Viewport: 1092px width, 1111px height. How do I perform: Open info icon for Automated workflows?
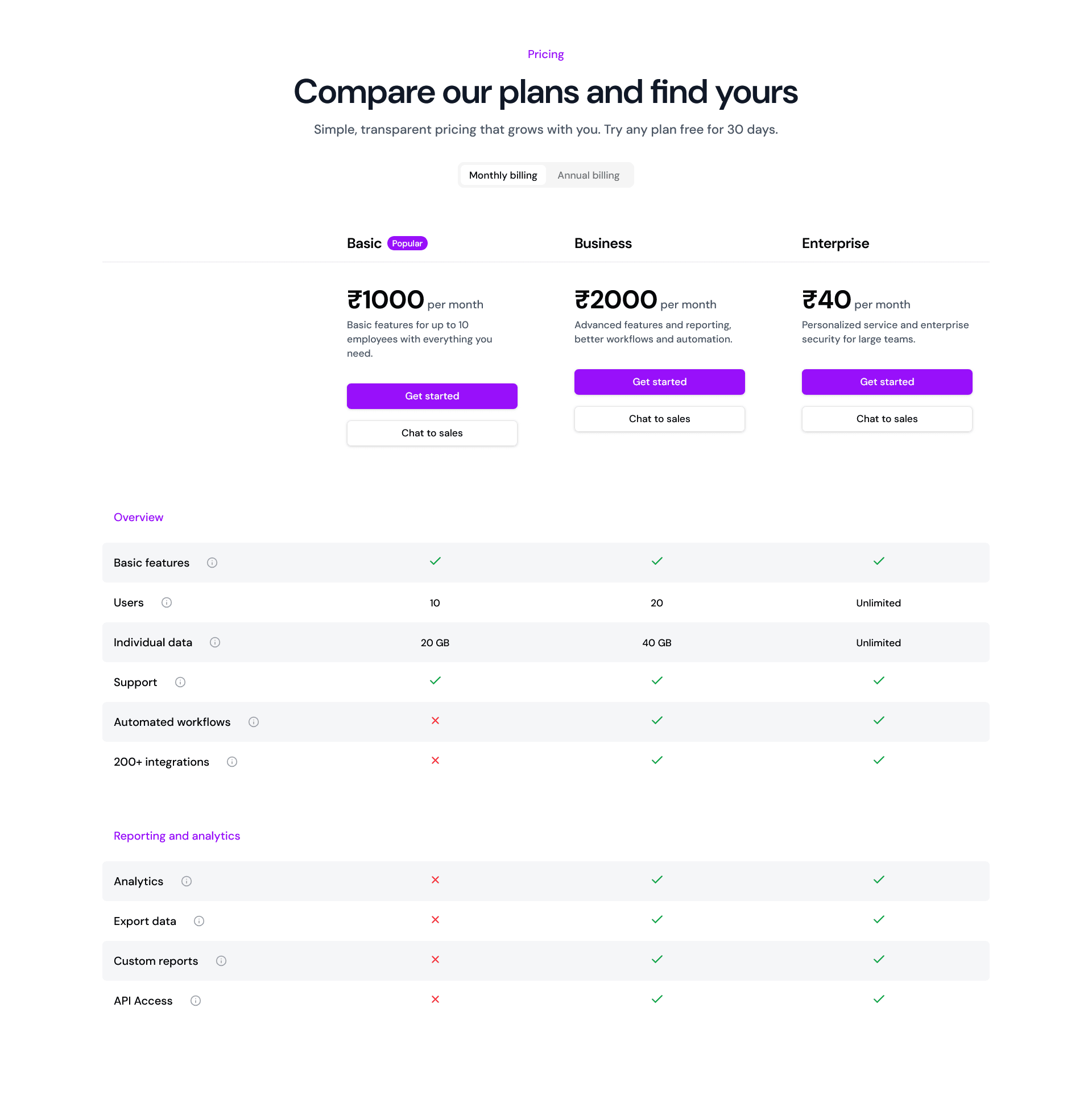[x=254, y=722]
